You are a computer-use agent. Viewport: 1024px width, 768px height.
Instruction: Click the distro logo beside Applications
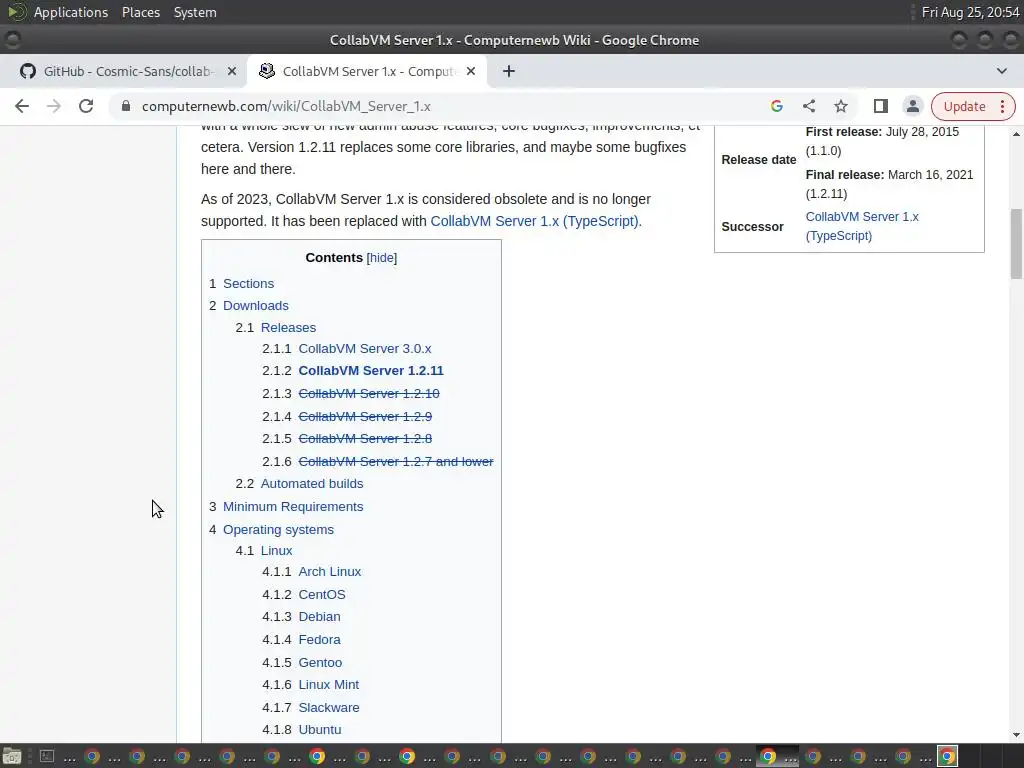[16, 12]
